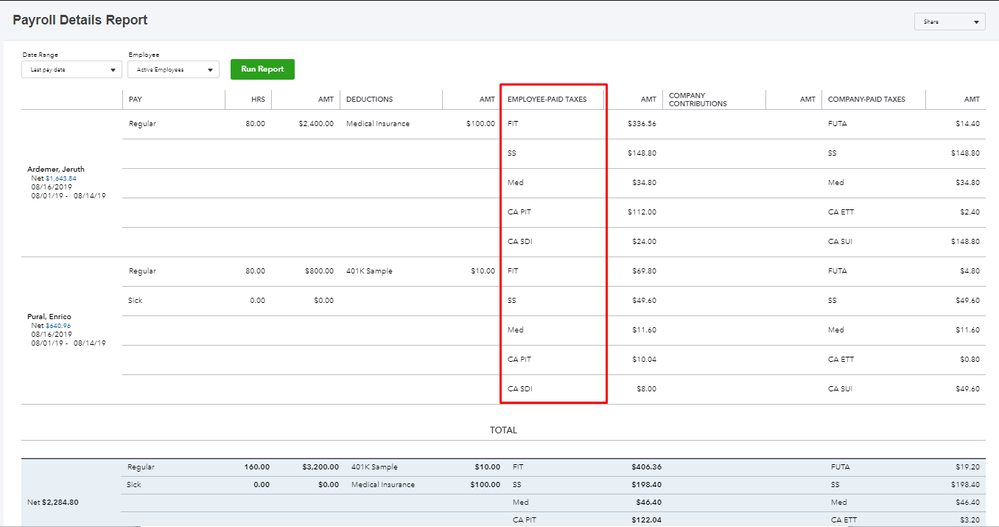This screenshot has height=527, width=999.
Task: Click total regular pay $3,200.00
Action: point(320,467)
